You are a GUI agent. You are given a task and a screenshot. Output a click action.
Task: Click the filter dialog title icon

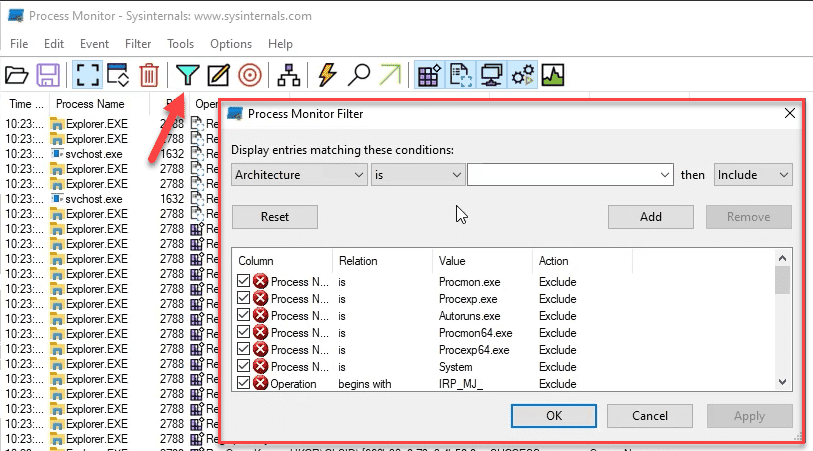click(235, 114)
